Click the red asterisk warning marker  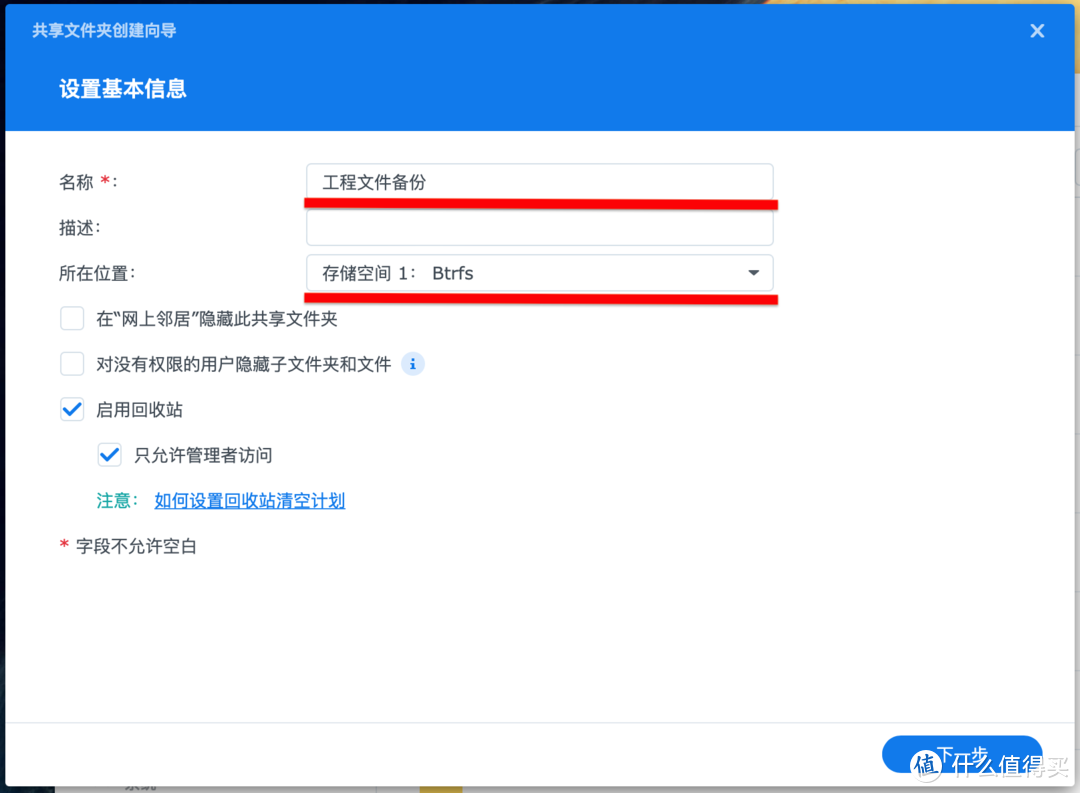pyautogui.click(x=63, y=546)
